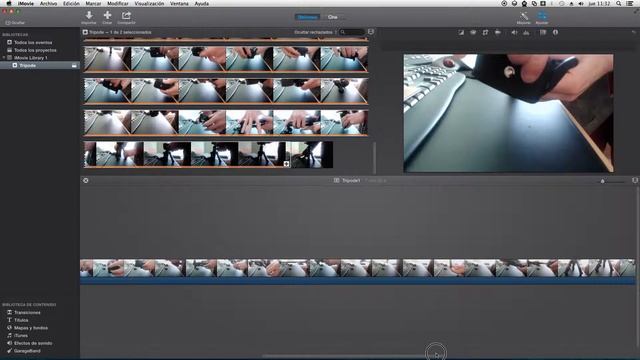Click the second browser clip filmstrip row
Viewport: 640px width, 360px height.
point(226,91)
